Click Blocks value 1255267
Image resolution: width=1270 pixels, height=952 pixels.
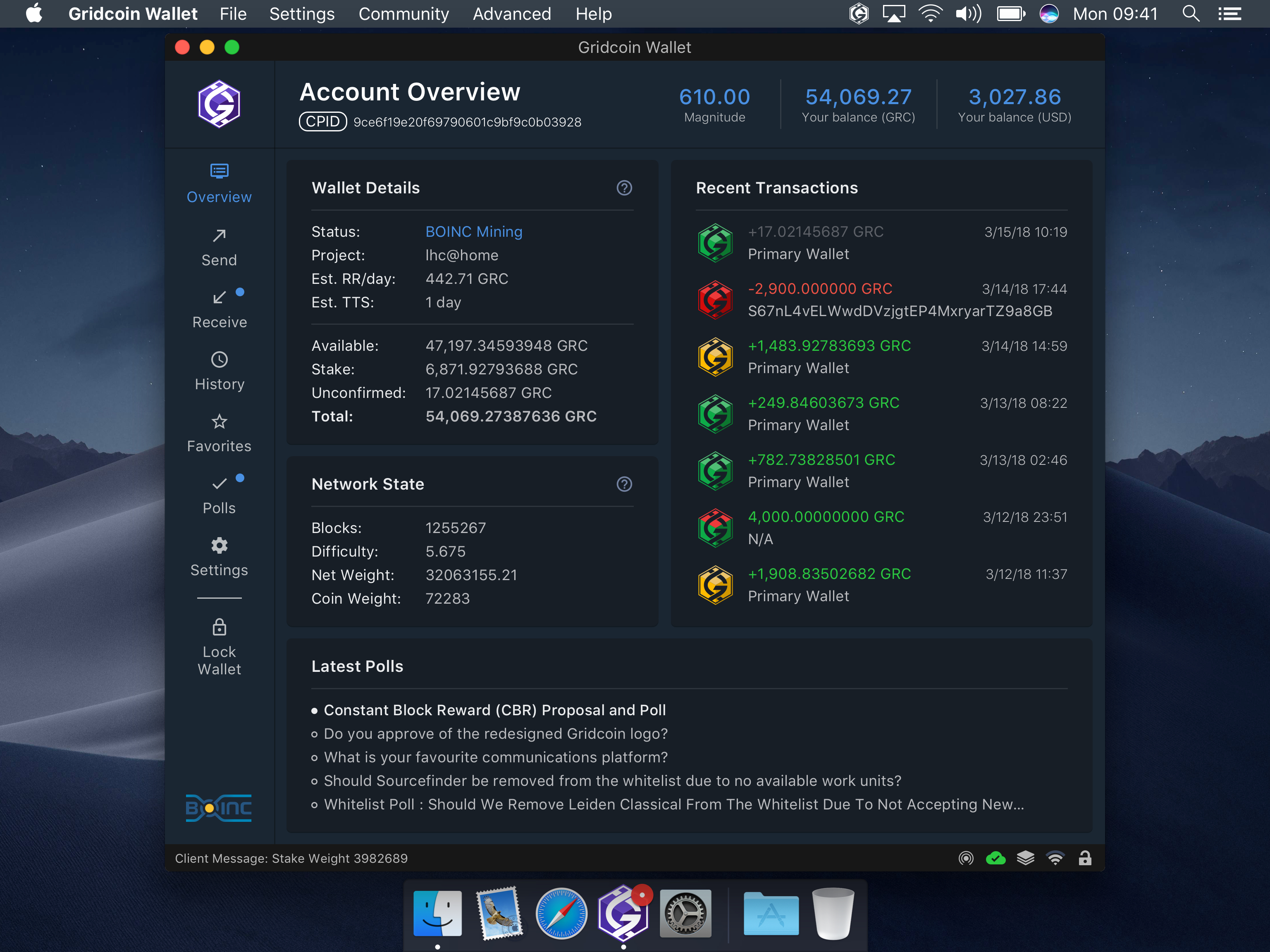tap(455, 528)
